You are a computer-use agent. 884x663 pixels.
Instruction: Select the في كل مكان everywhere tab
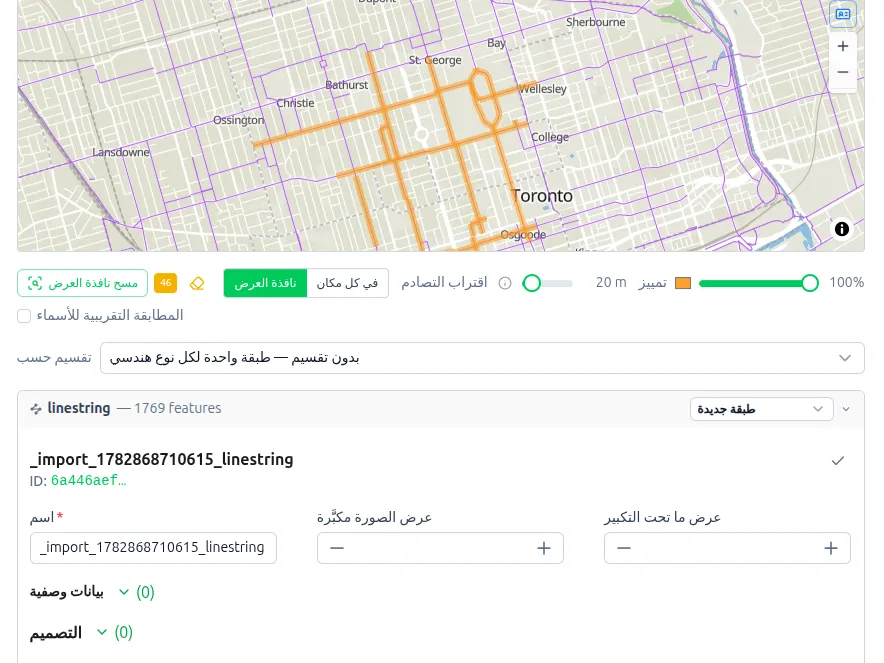click(x=347, y=283)
